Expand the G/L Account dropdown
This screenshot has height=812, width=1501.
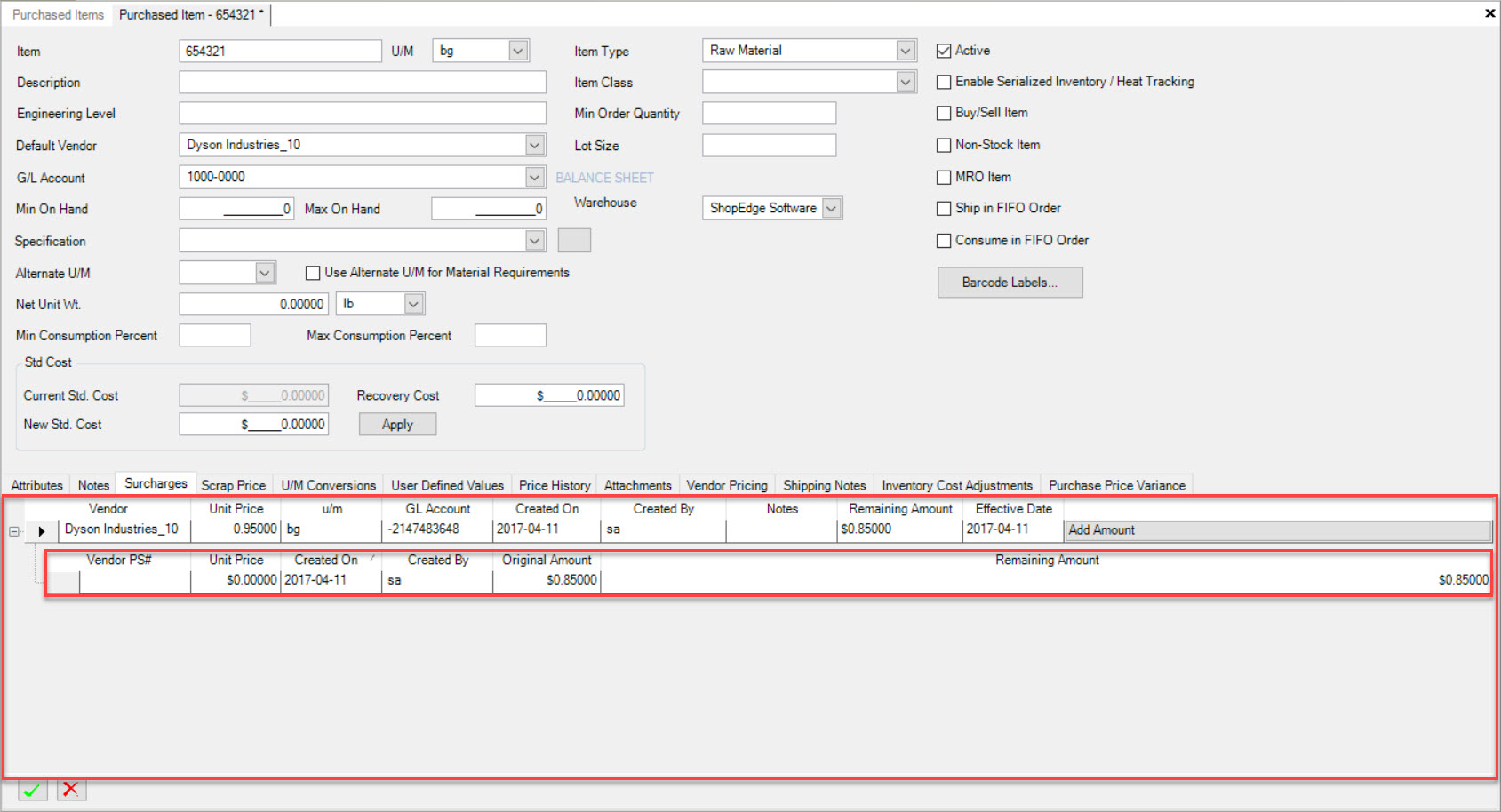pos(534,177)
